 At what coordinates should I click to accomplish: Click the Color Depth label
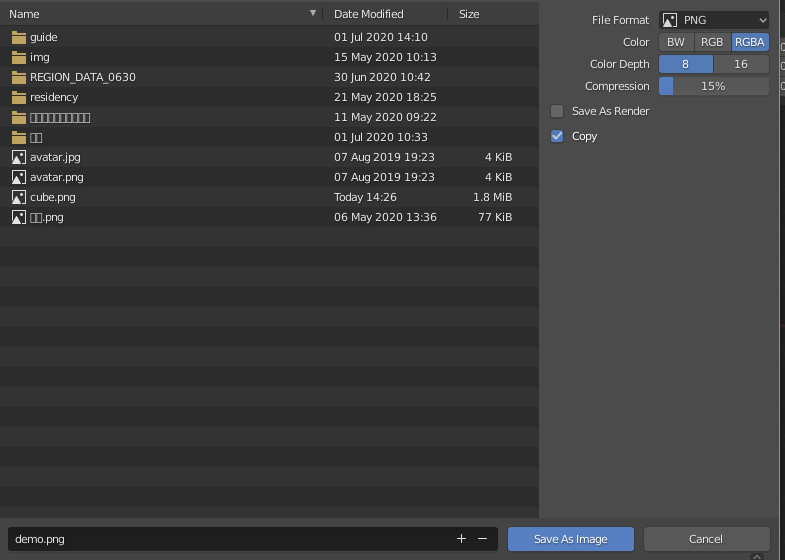[x=619, y=64]
